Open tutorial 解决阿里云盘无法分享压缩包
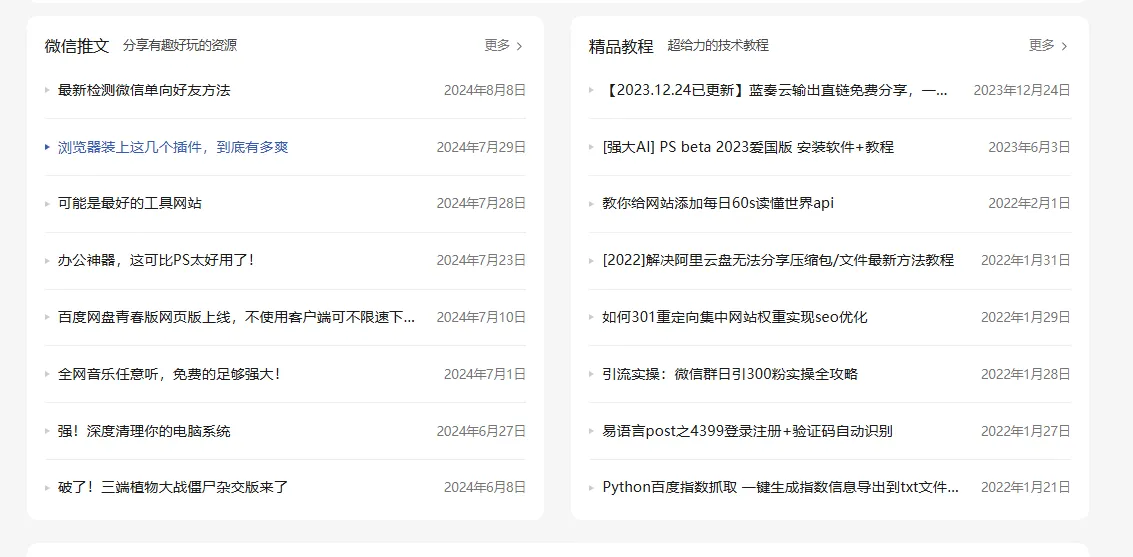This screenshot has height=557, width=1133. tap(778, 259)
